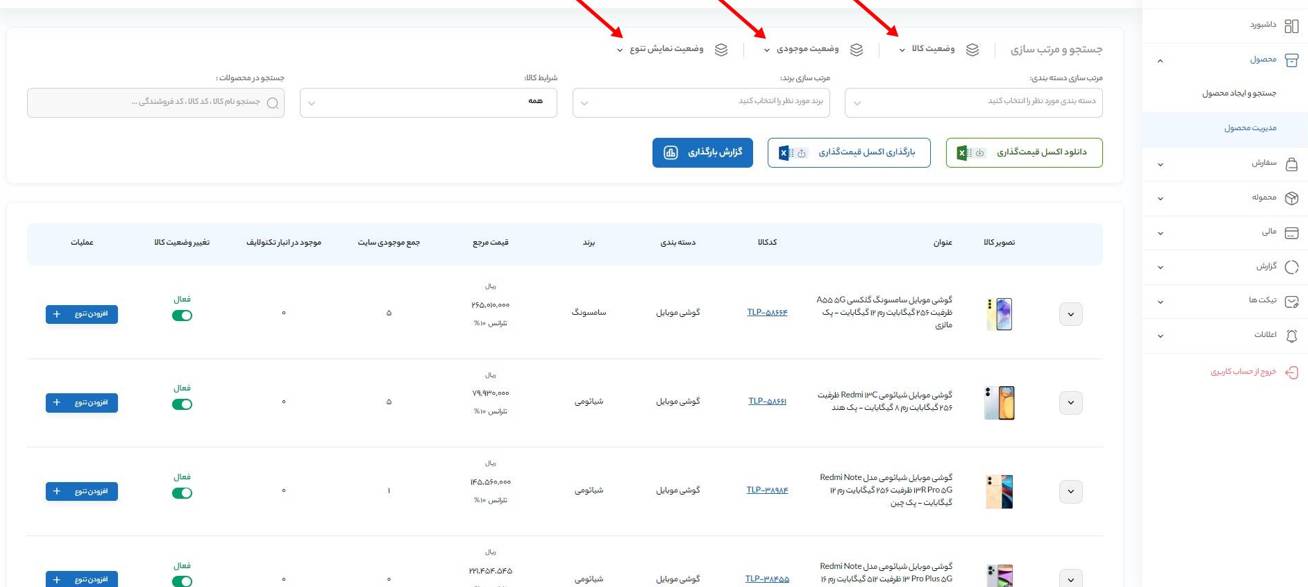Click the product thumbnail in row TLP-۳۸۹۸۴

[999, 491]
